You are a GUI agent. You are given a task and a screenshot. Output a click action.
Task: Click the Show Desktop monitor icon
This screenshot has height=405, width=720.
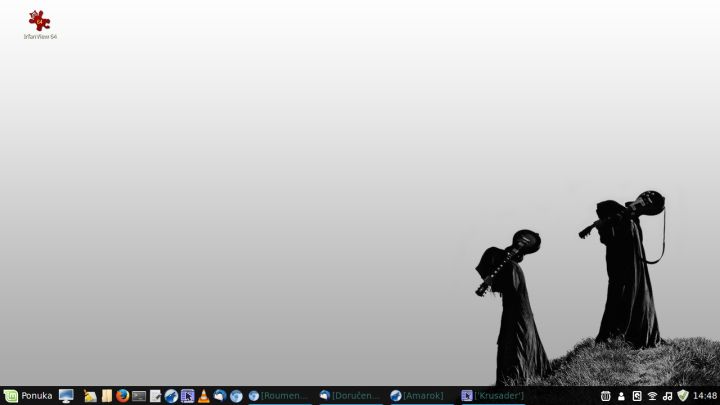(66, 396)
